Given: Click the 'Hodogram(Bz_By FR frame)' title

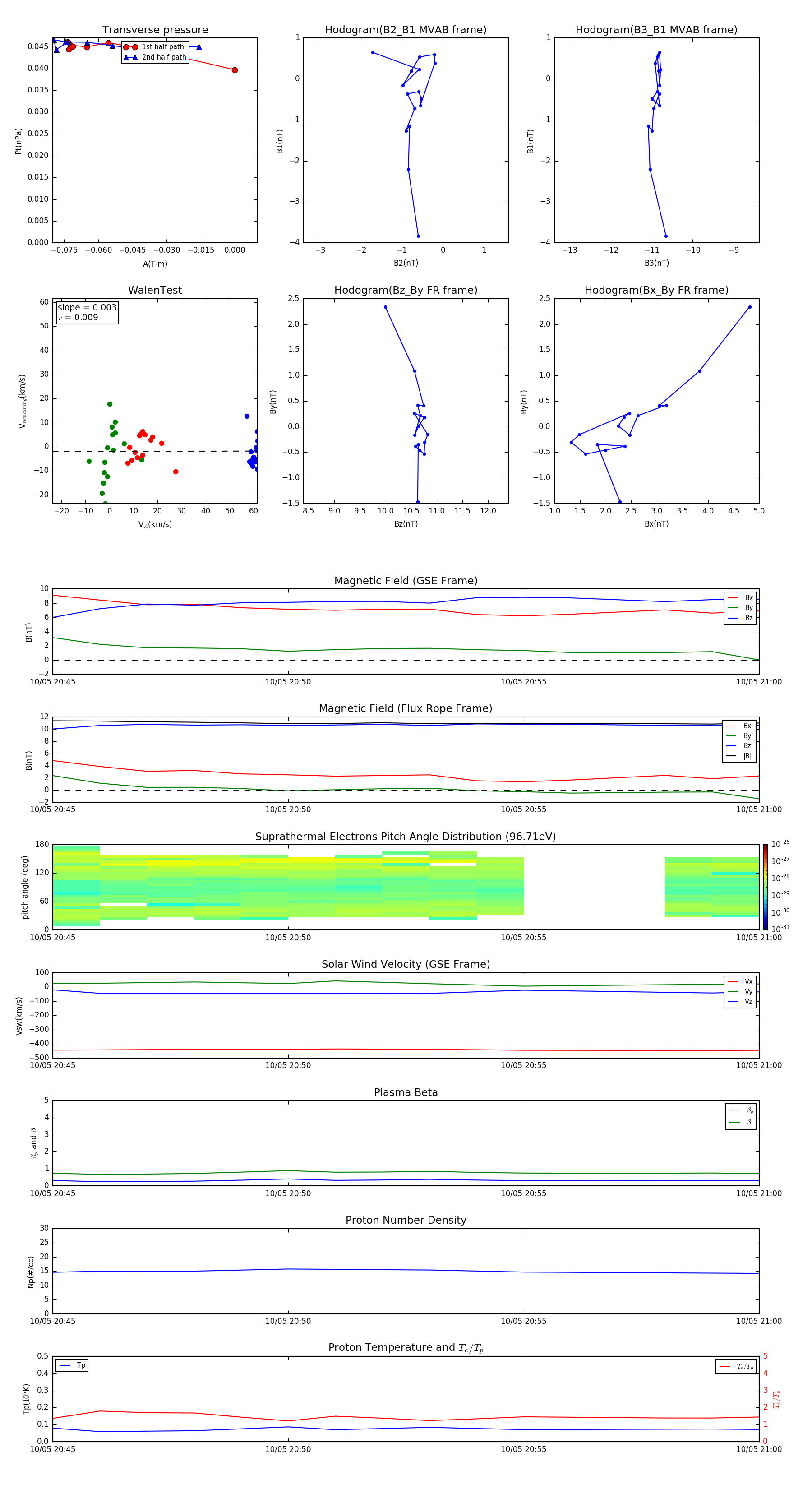Looking at the screenshot, I should click(406, 290).
